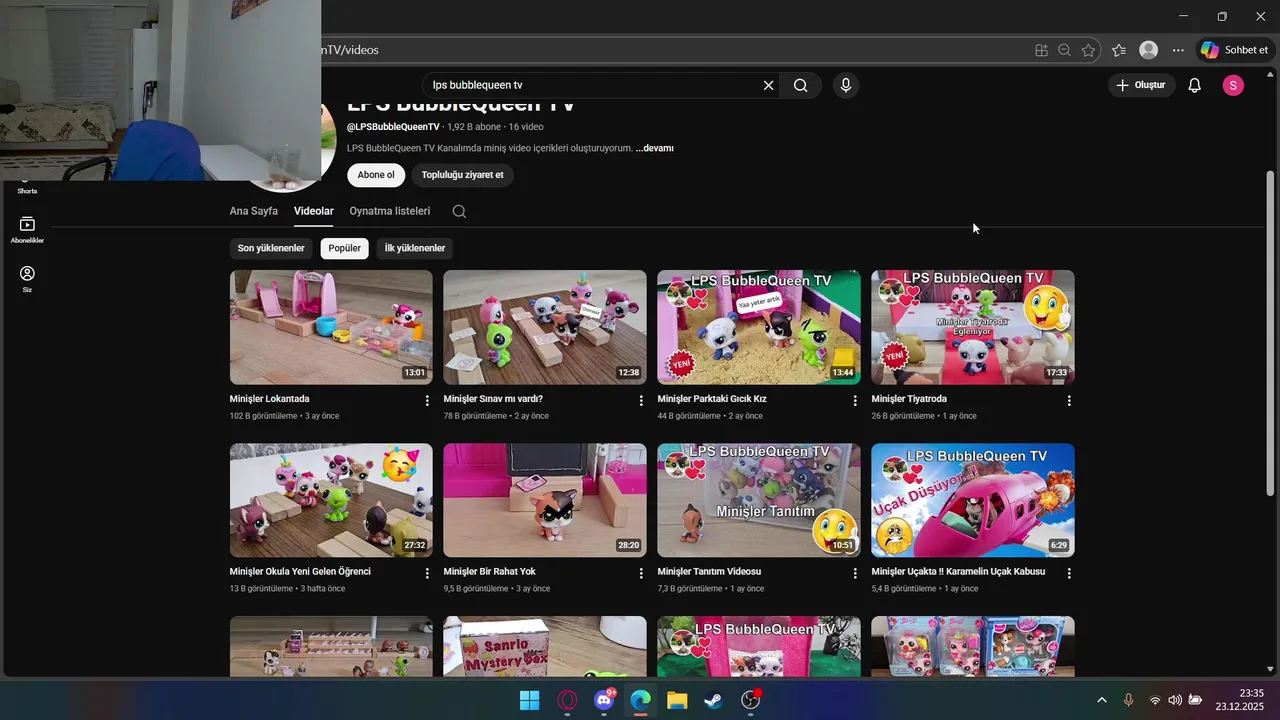The width and height of the screenshot is (1280, 720).
Task: Open the Sohbet et Copilot button
Action: tap(1235, 50)
